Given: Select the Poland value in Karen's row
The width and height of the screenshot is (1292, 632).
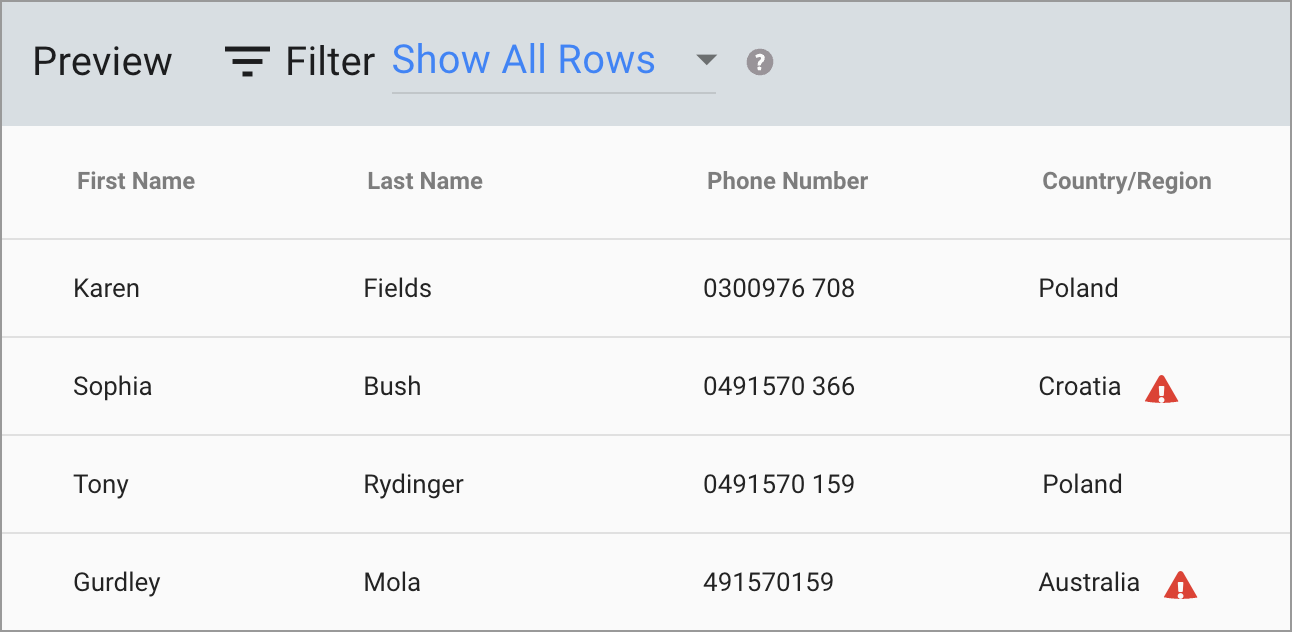Looking at the screenshot, I should click(x=1078, y=288).
